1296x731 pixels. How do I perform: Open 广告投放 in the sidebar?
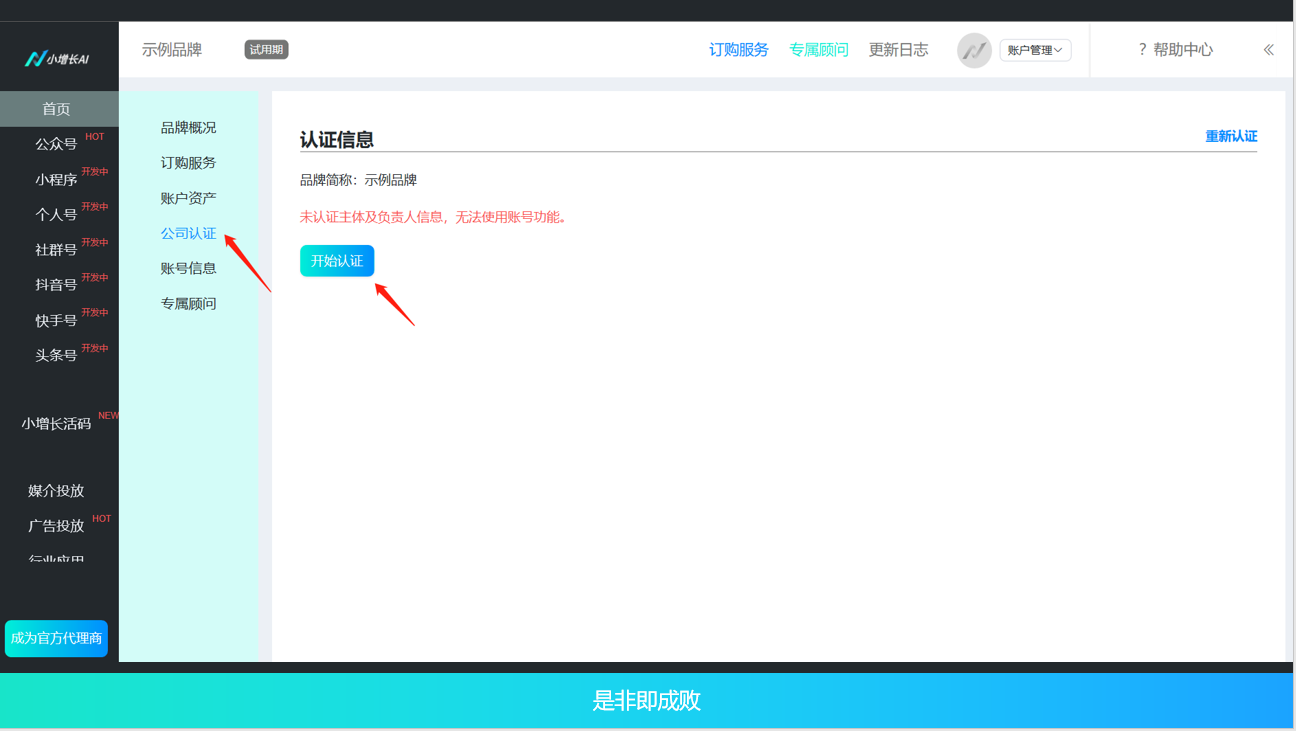tap(56, 526)
